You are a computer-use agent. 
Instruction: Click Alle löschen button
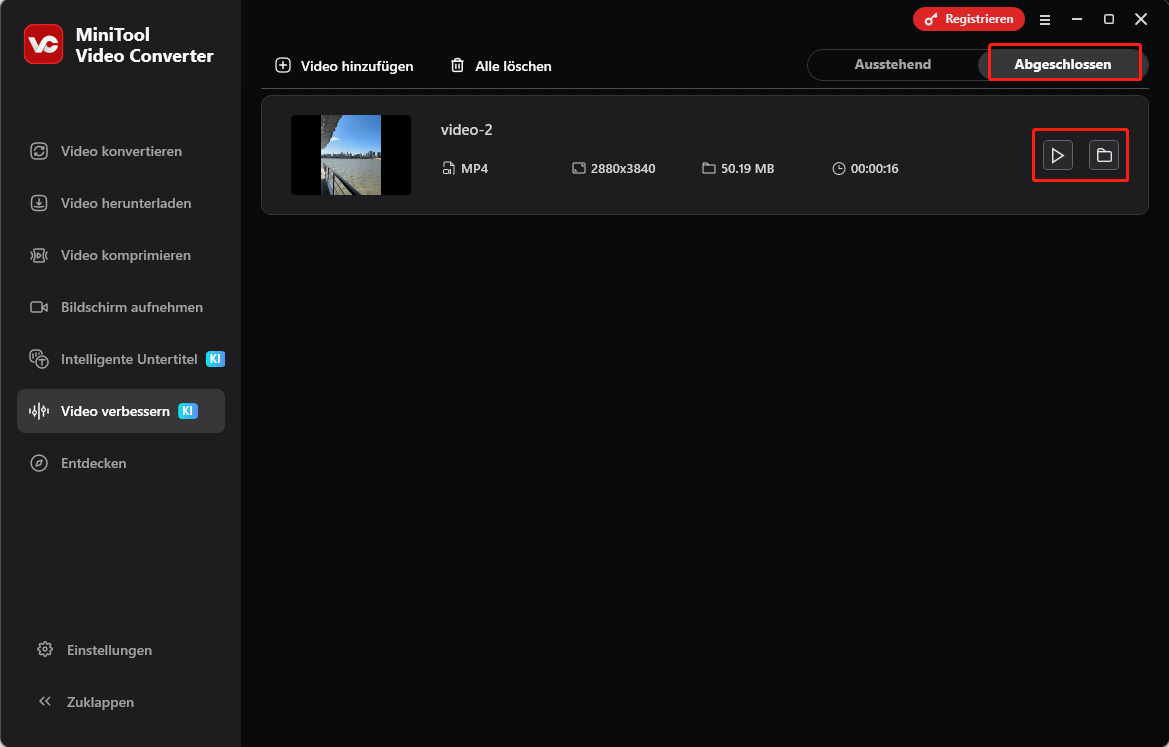pos(501,66)
